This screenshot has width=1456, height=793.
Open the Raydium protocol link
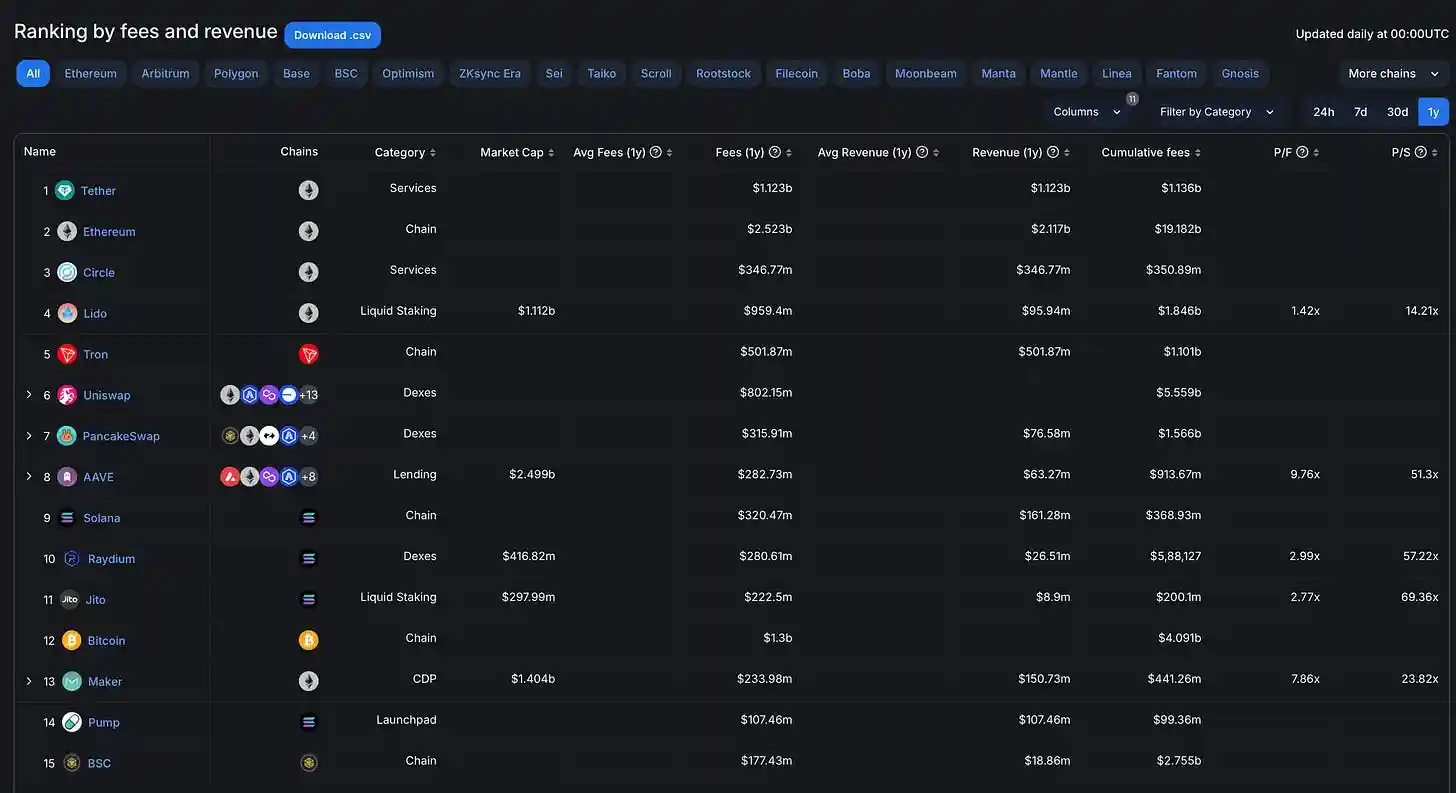(x=111, y=559)
